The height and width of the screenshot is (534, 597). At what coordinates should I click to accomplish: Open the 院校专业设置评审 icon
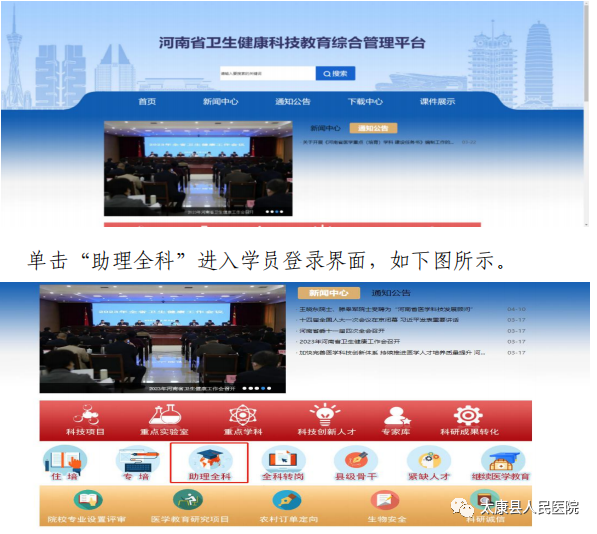[x=88, y=500]
